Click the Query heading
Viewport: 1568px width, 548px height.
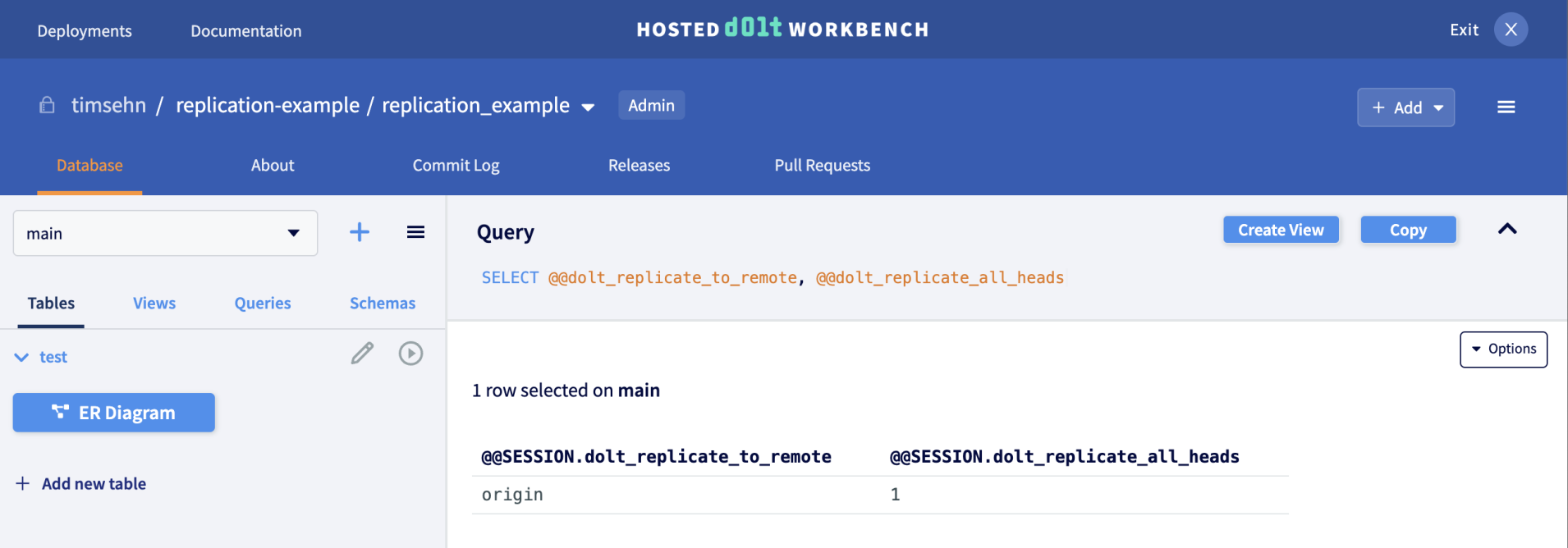click(x=506, y=233)
